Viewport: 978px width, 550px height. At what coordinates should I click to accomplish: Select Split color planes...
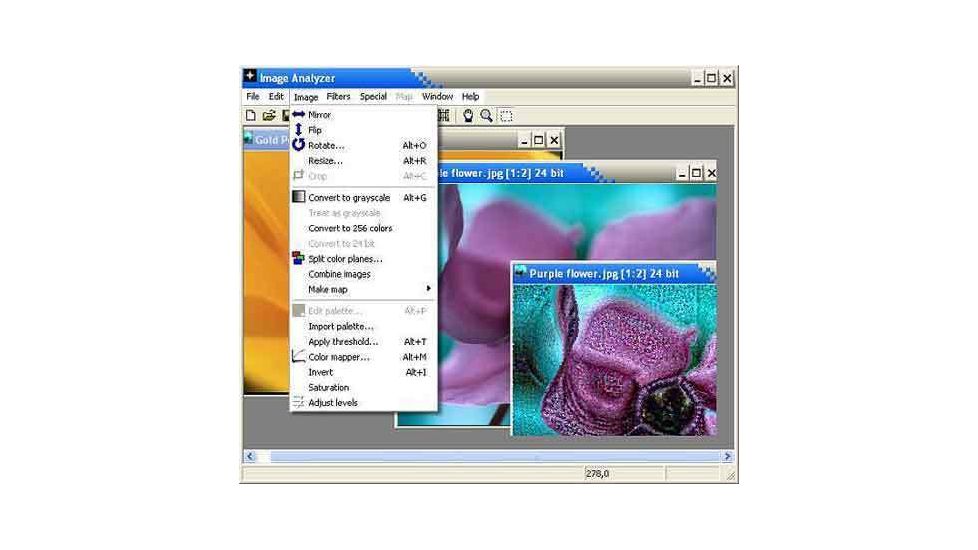(x=363, y=259)
